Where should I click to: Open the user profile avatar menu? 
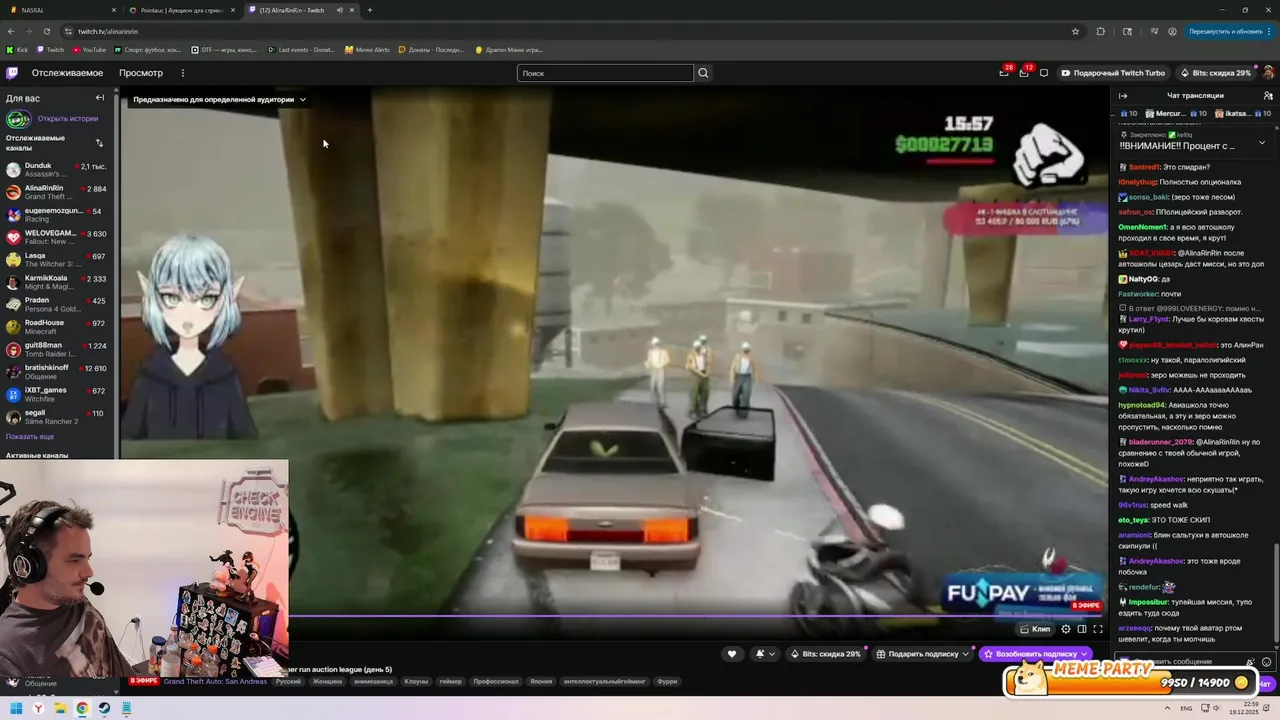[1268, 73]
